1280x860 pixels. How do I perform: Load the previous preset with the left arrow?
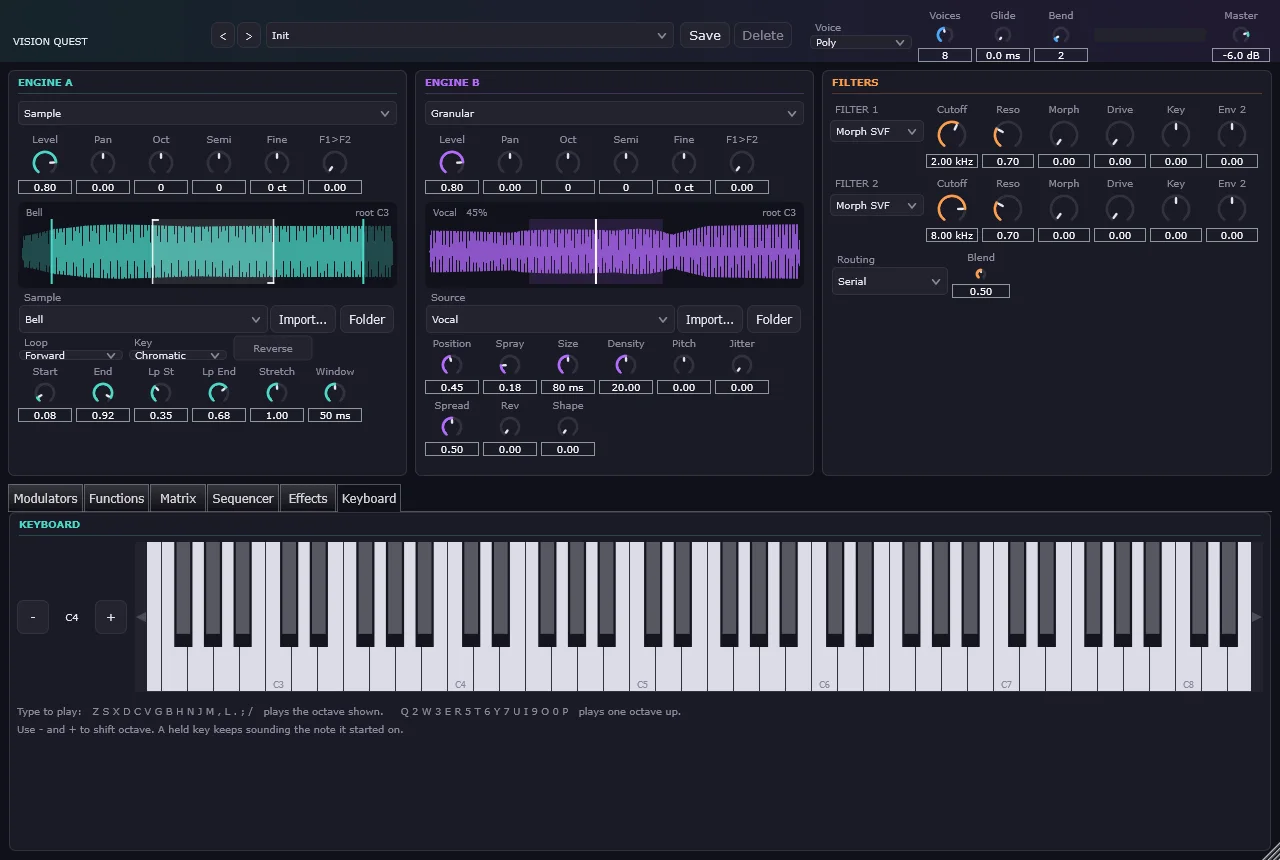(223, 35)
